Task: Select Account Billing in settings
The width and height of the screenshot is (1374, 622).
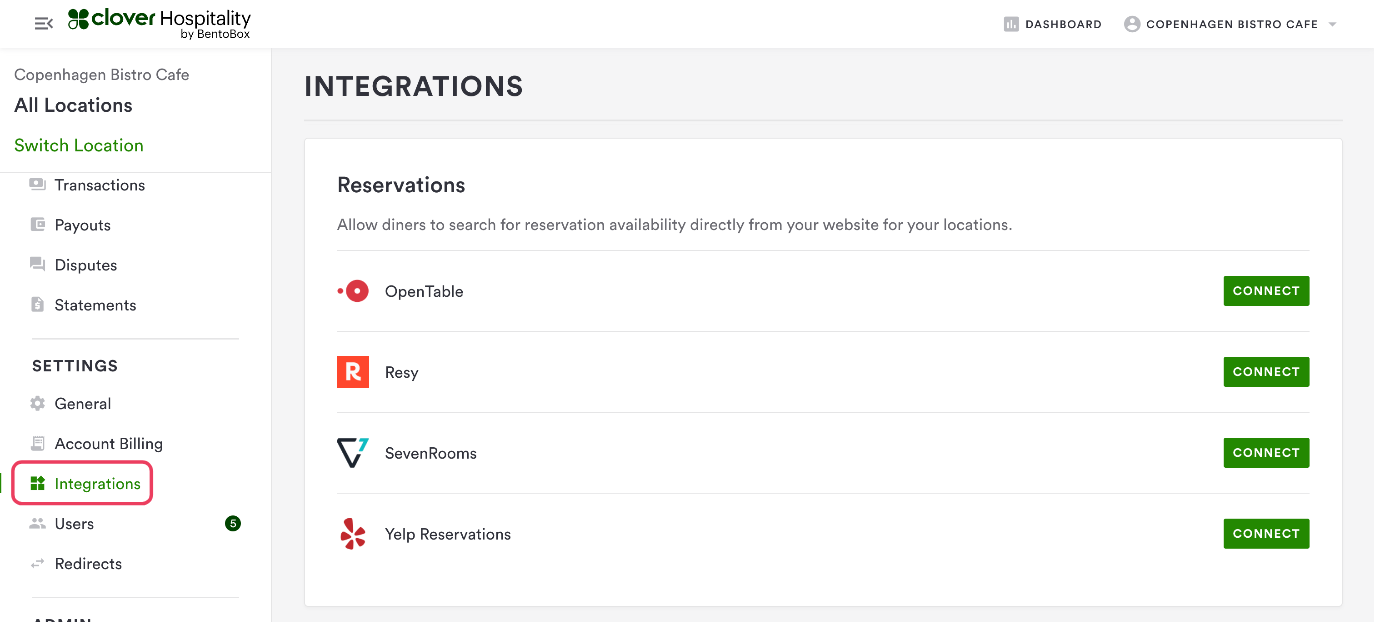Action: (108, 444)
